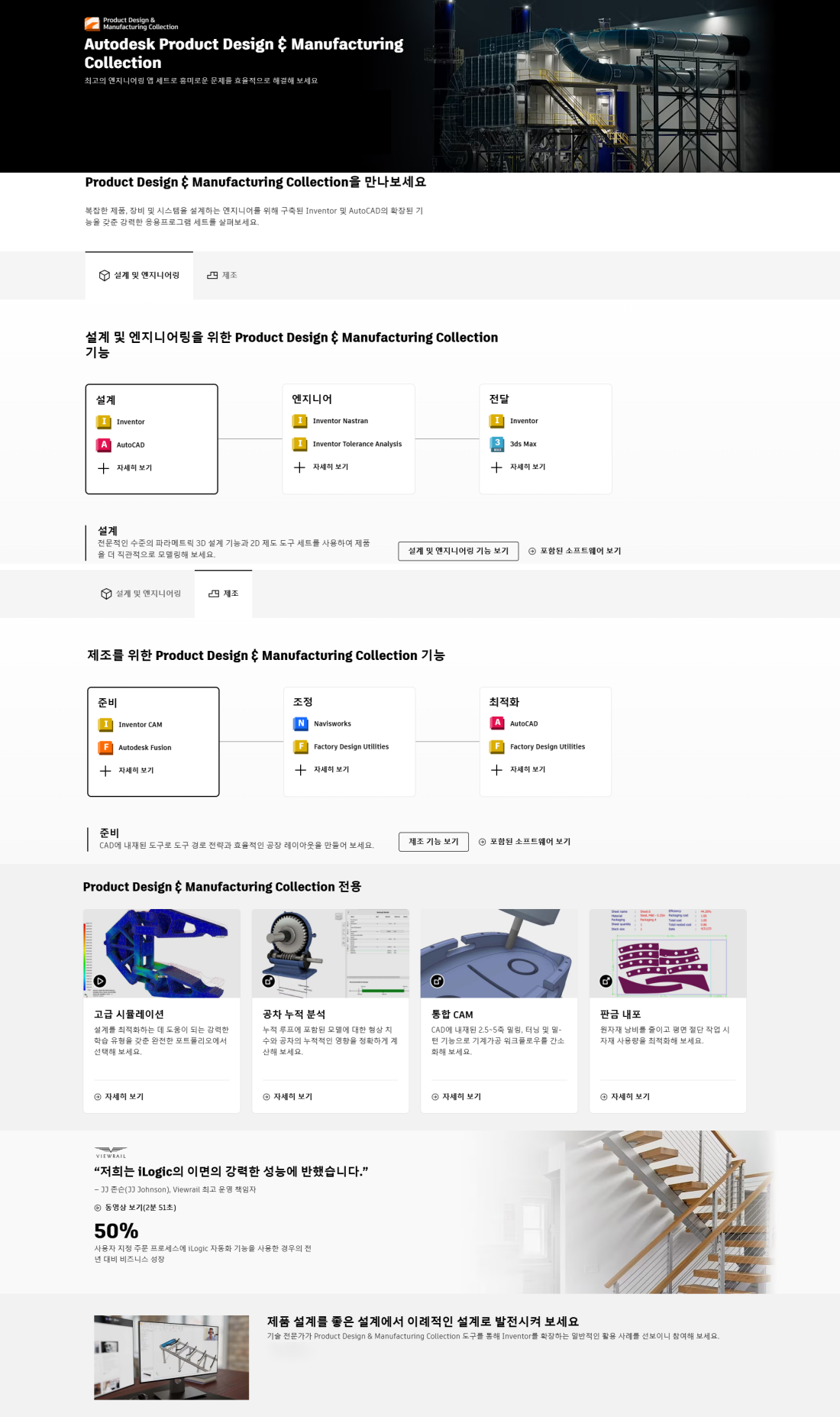The image size is (840, 1417).
Task: Open the 통합 CAM milling thumbnail
Action: pyautogui.click(x=499, y=953)
